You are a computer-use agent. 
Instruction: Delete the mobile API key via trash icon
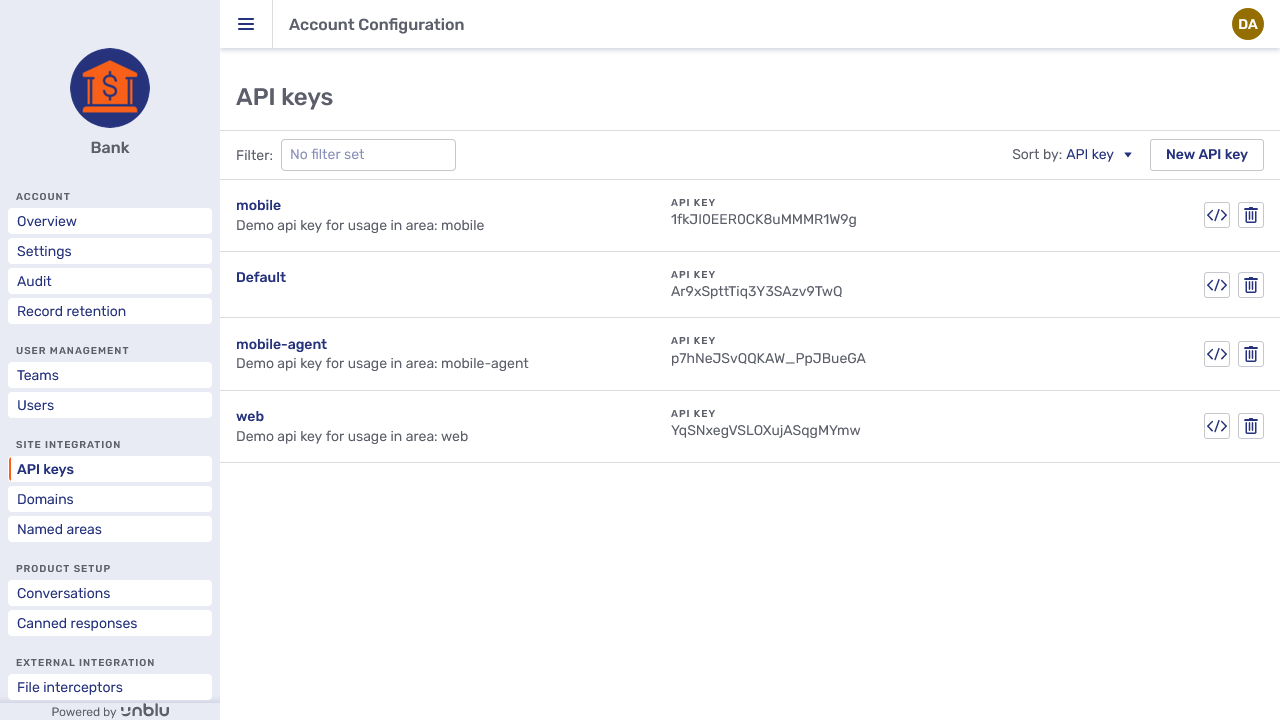[x=1250, y=214]
